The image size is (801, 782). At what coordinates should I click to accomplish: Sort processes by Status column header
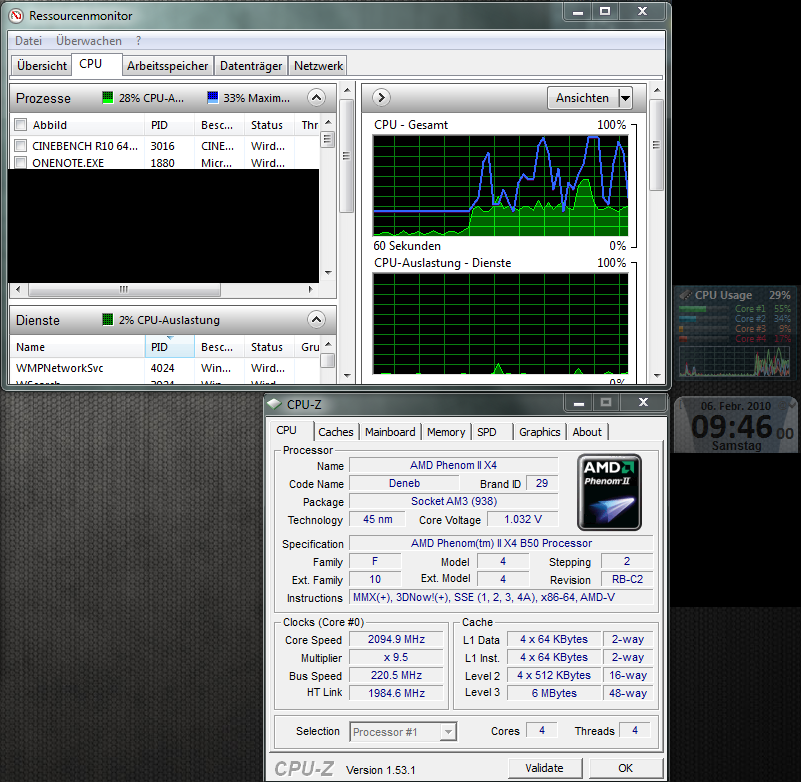(269, 125)
